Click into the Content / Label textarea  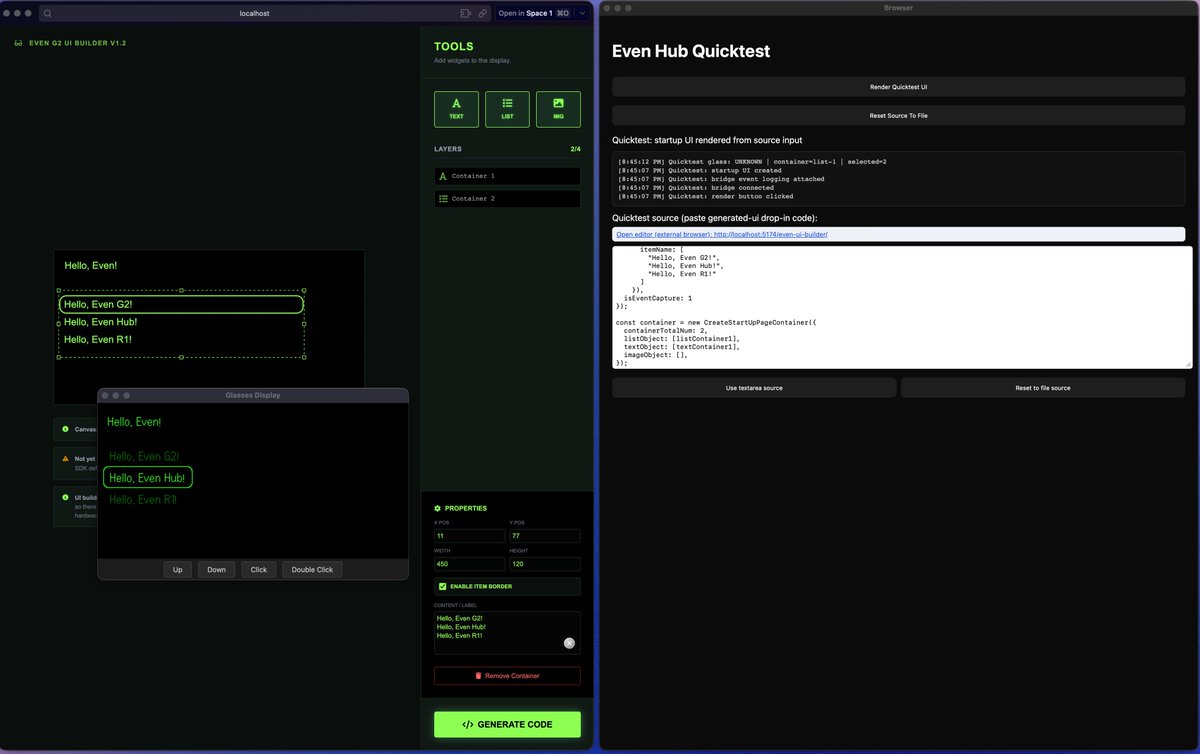click(507, 633)
